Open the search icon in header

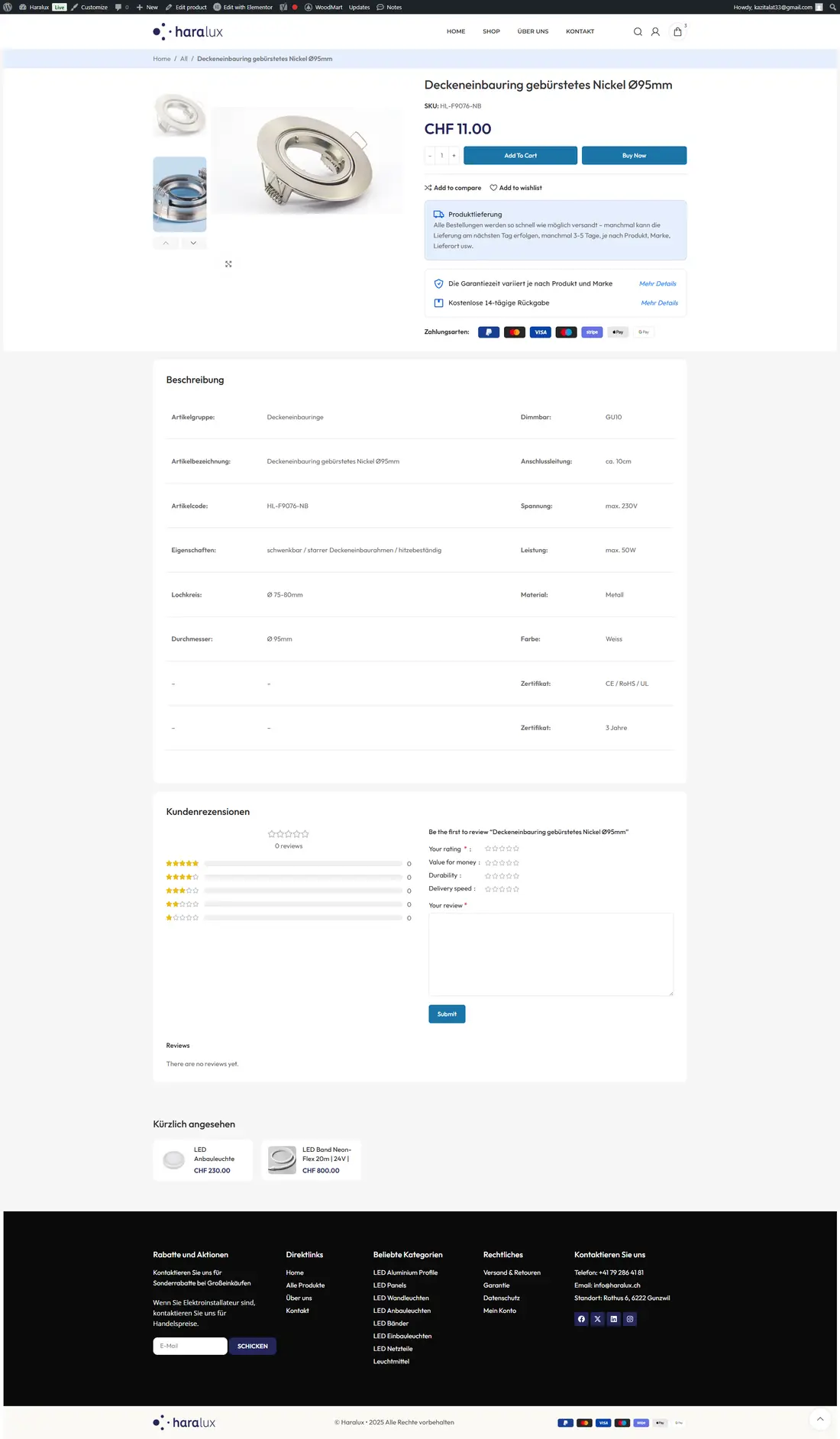click(638, 32)
